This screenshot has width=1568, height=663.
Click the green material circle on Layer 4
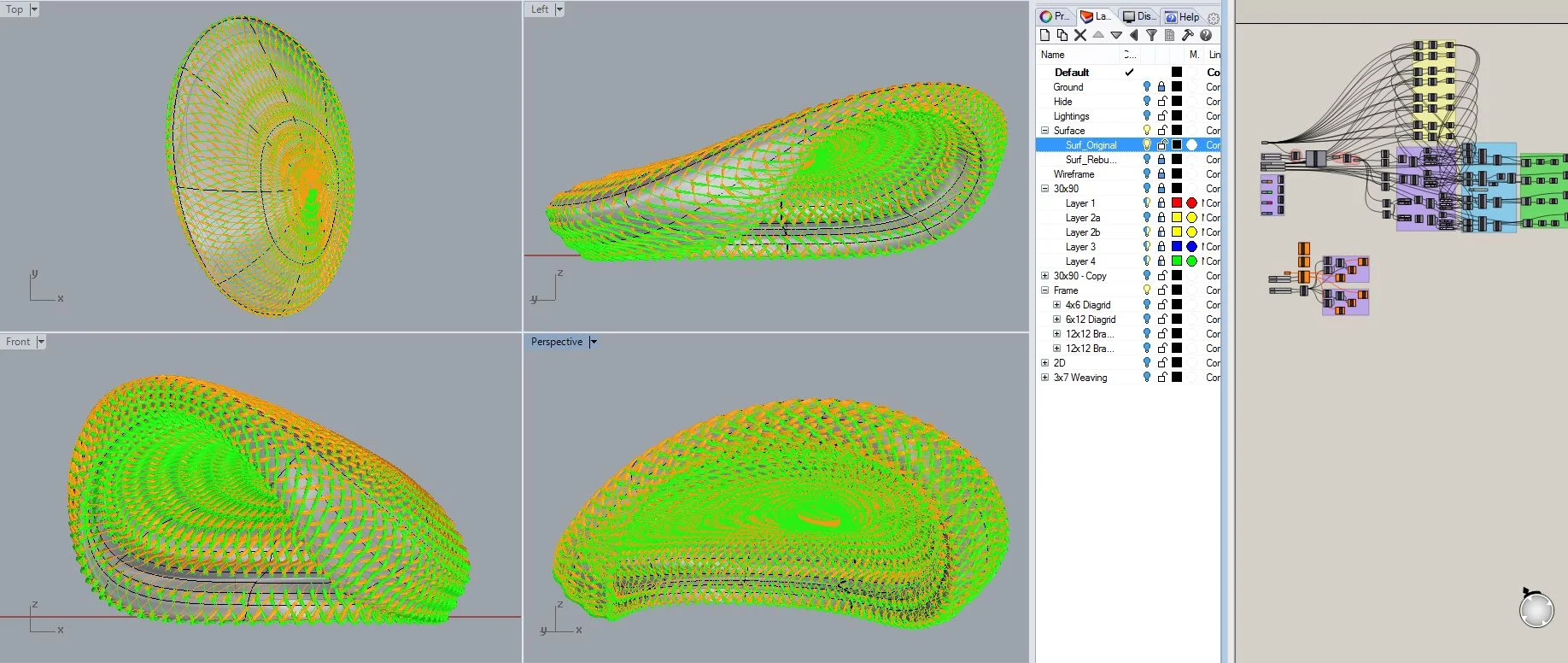[1192, 261]
